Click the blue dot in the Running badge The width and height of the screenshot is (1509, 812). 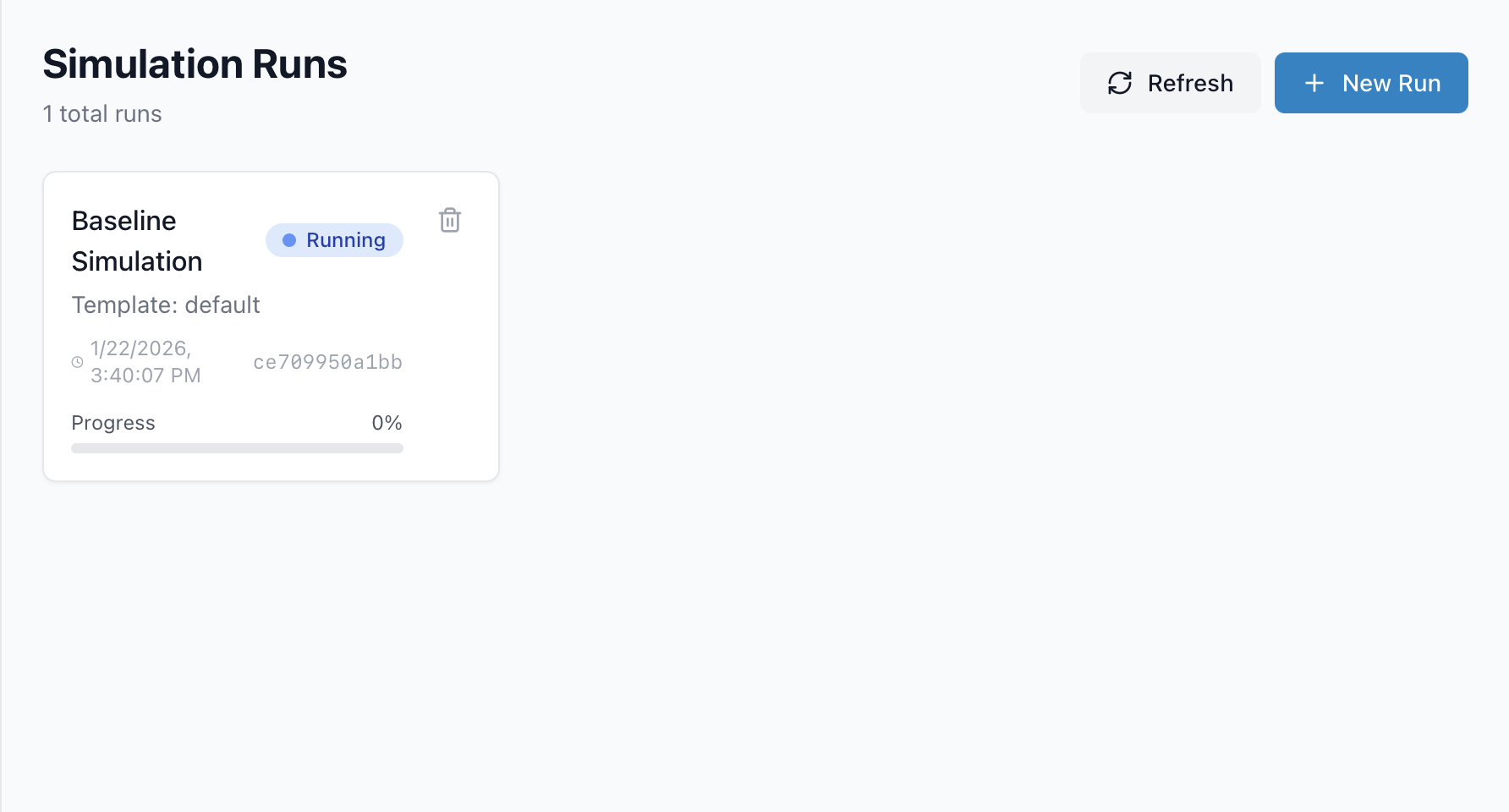(289, 240)
